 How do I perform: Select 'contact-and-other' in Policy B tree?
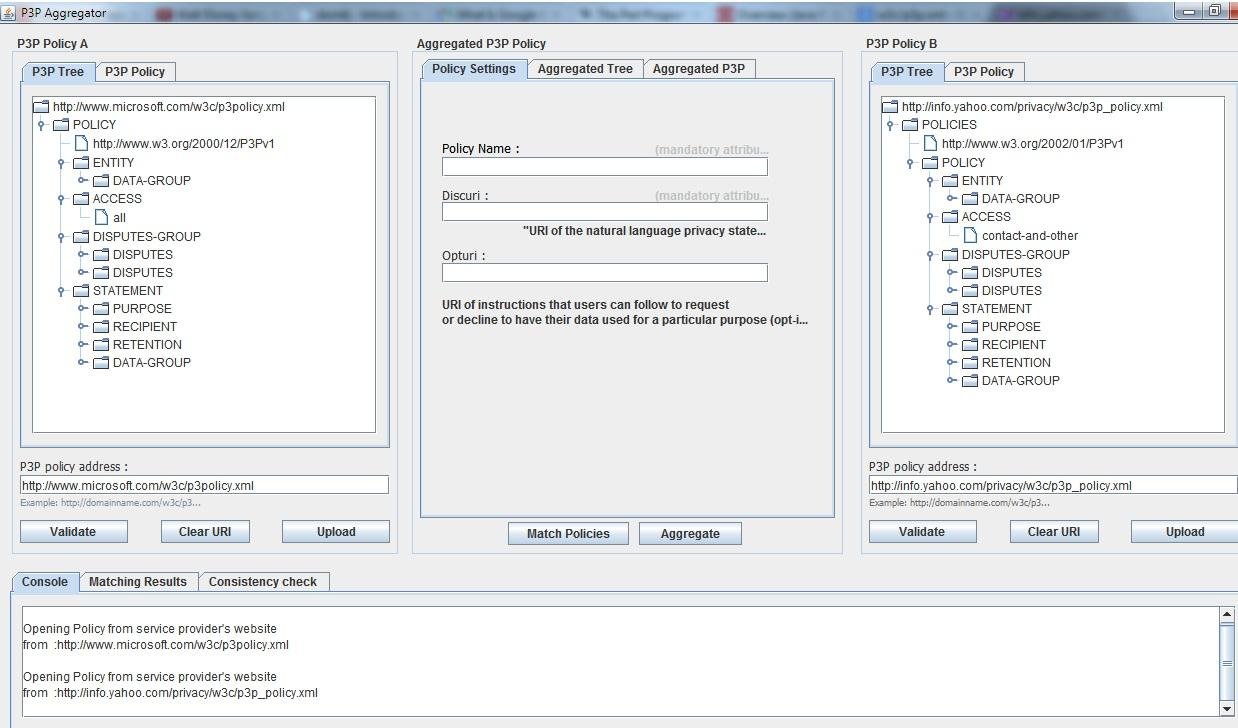point(1030,236)
